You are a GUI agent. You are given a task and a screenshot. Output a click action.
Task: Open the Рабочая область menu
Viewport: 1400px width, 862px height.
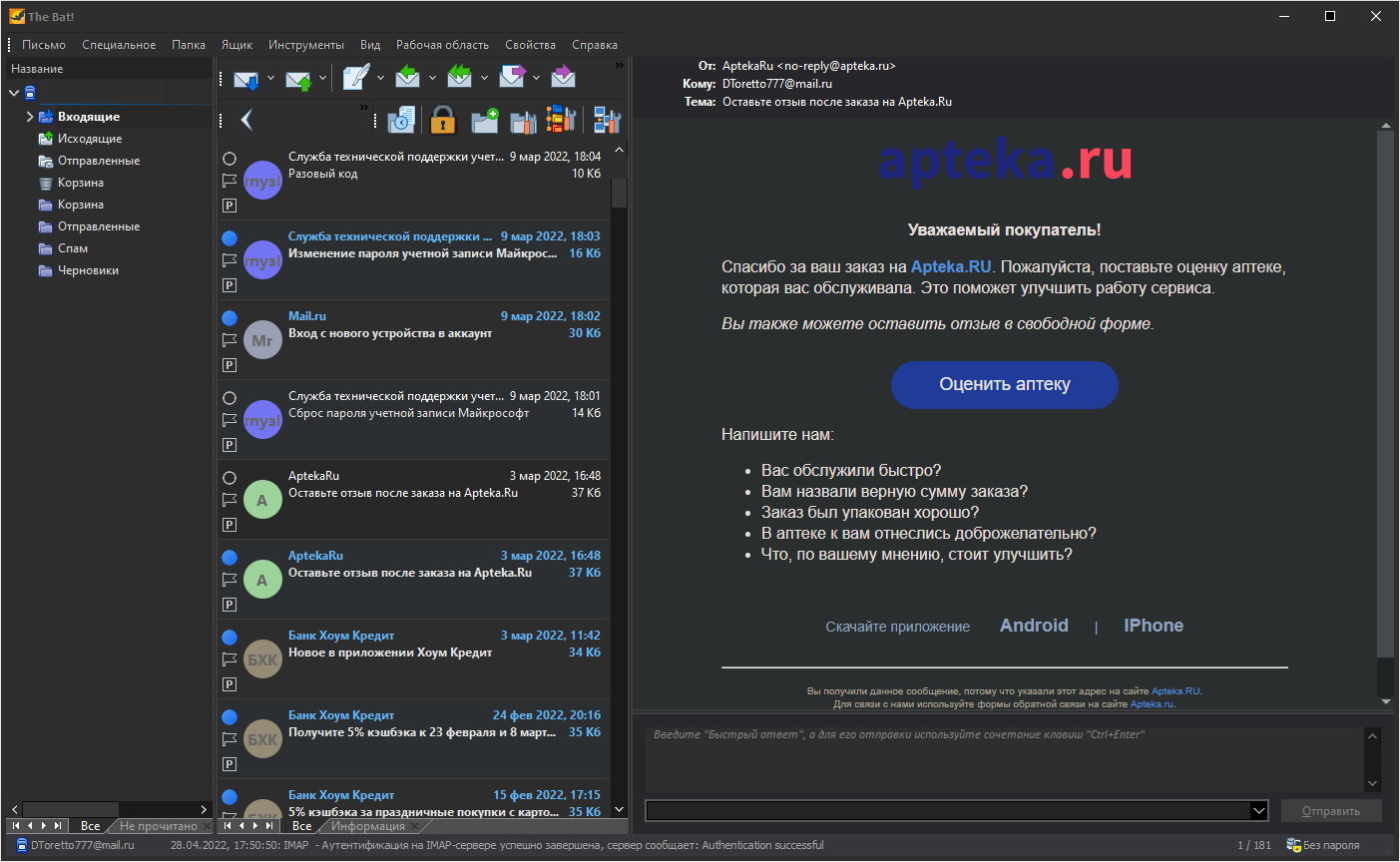point(442,45)
